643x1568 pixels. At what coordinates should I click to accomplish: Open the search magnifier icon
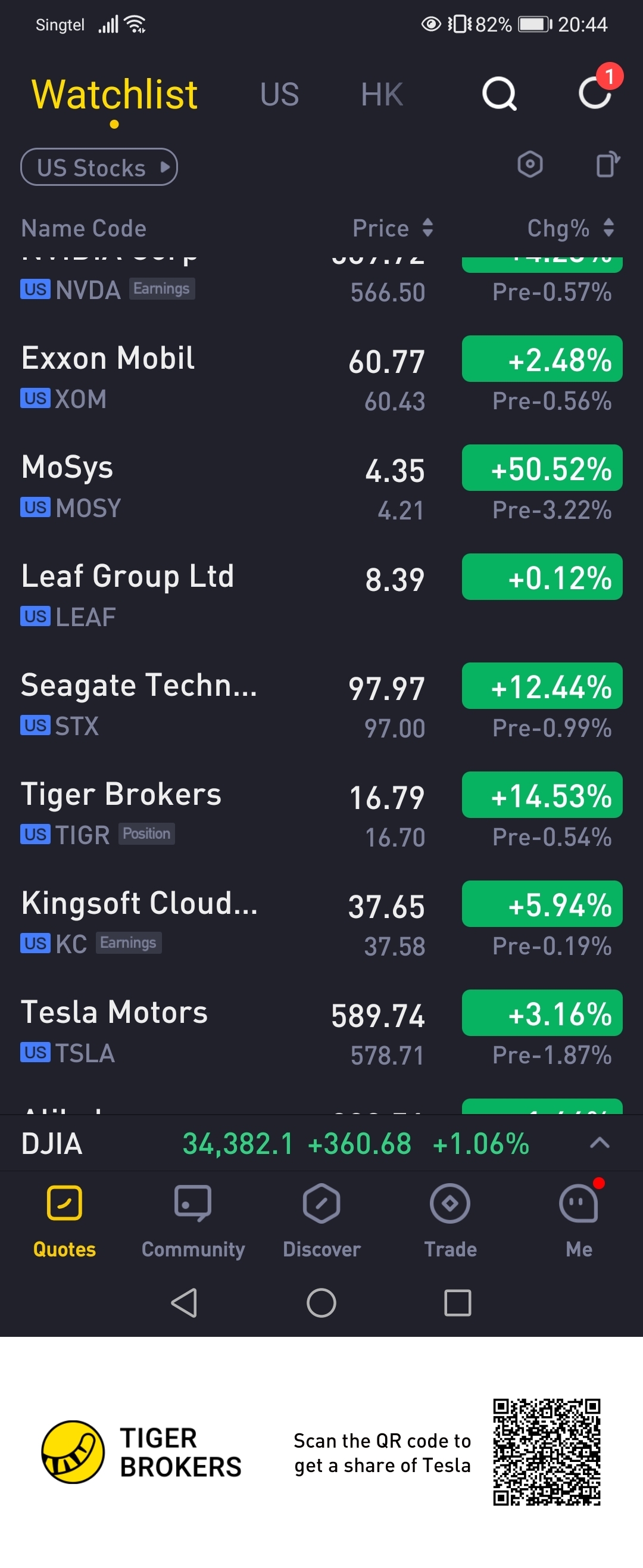coord(500,94)
